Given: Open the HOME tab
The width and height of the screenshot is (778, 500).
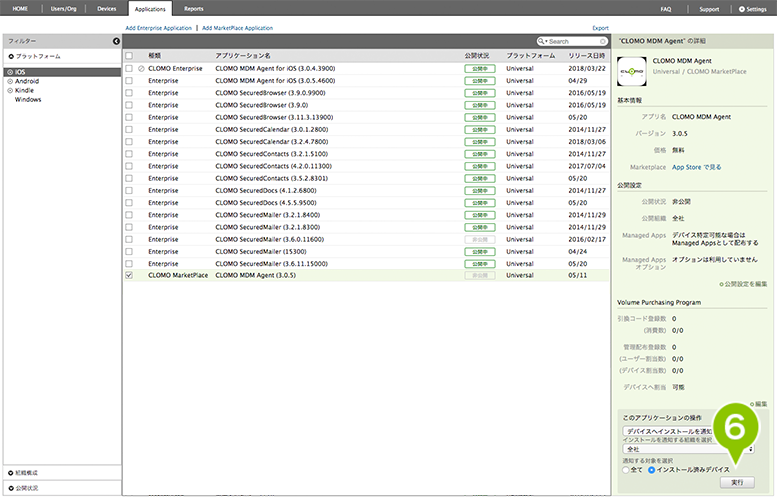Looking at the screenshot, I should pyautogui.click(x=20, y=8).
